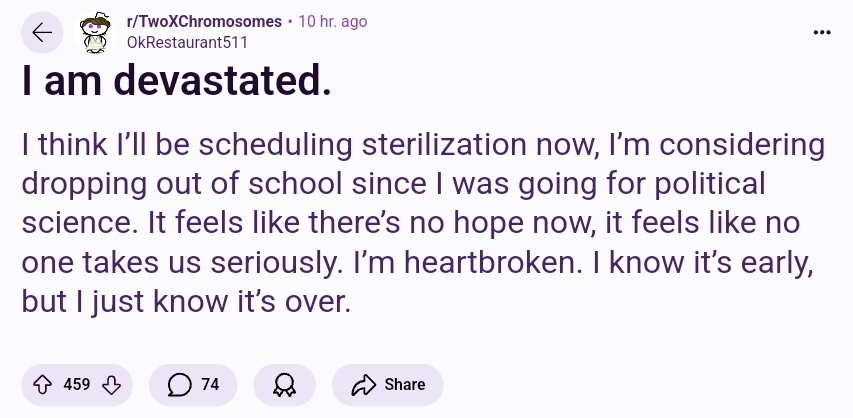Screen dimensions: 853x418
Task: Click the comment bubble icon
Action: 180,384
